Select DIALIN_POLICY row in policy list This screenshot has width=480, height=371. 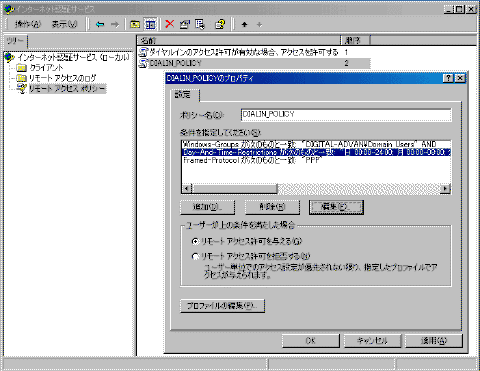[254, 63]
